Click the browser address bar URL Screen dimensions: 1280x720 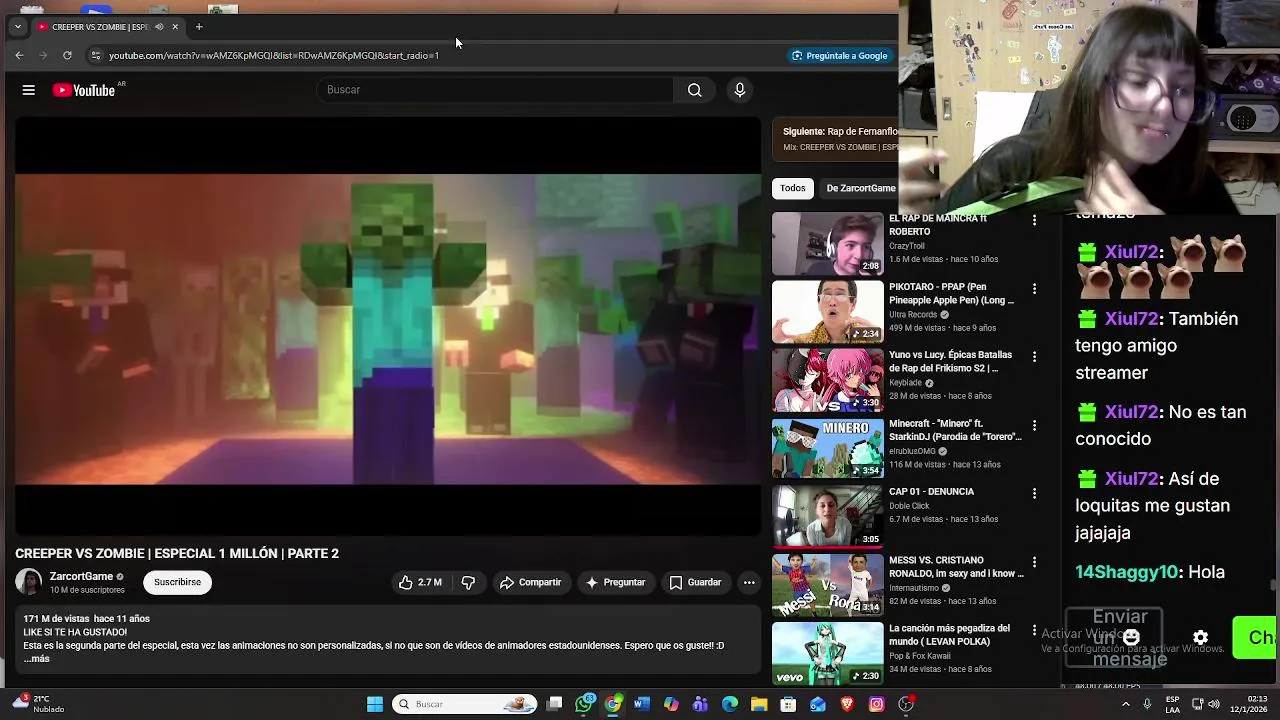click(x=274, y=56)
